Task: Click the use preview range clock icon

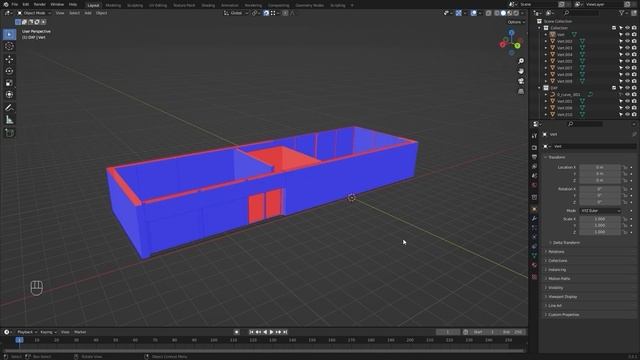Action: pos(466,332)
